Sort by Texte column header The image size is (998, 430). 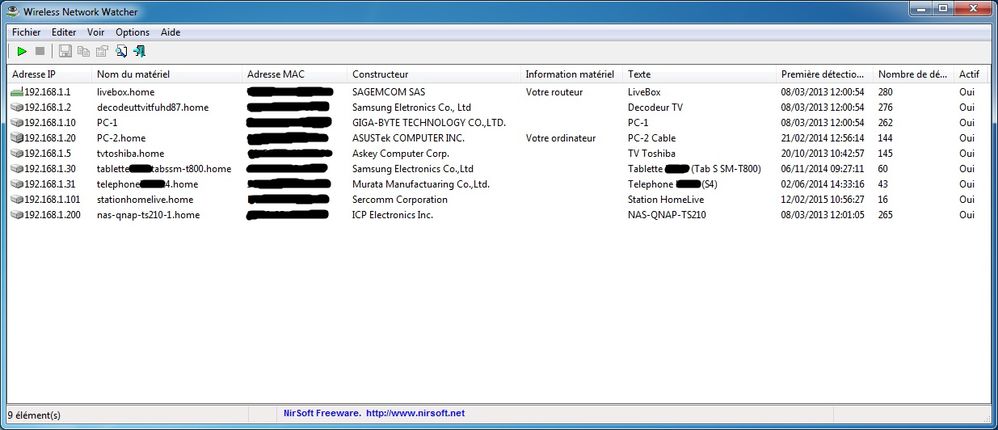701,74
